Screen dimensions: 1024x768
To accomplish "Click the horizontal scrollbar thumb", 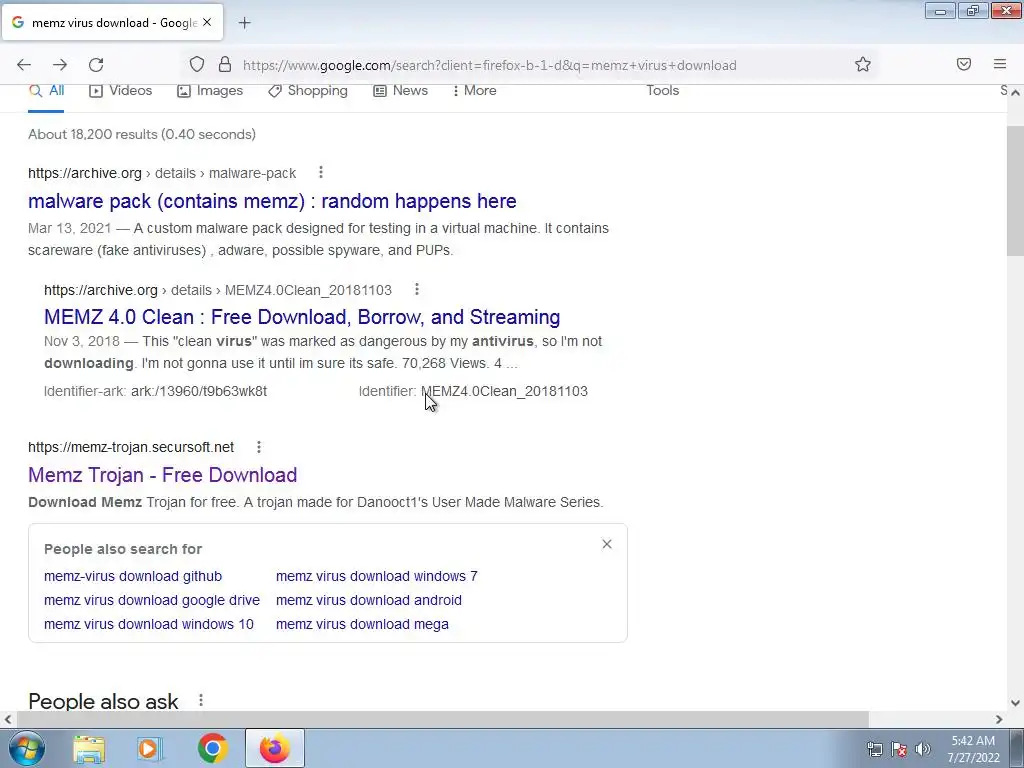I will tap(441, 719).
